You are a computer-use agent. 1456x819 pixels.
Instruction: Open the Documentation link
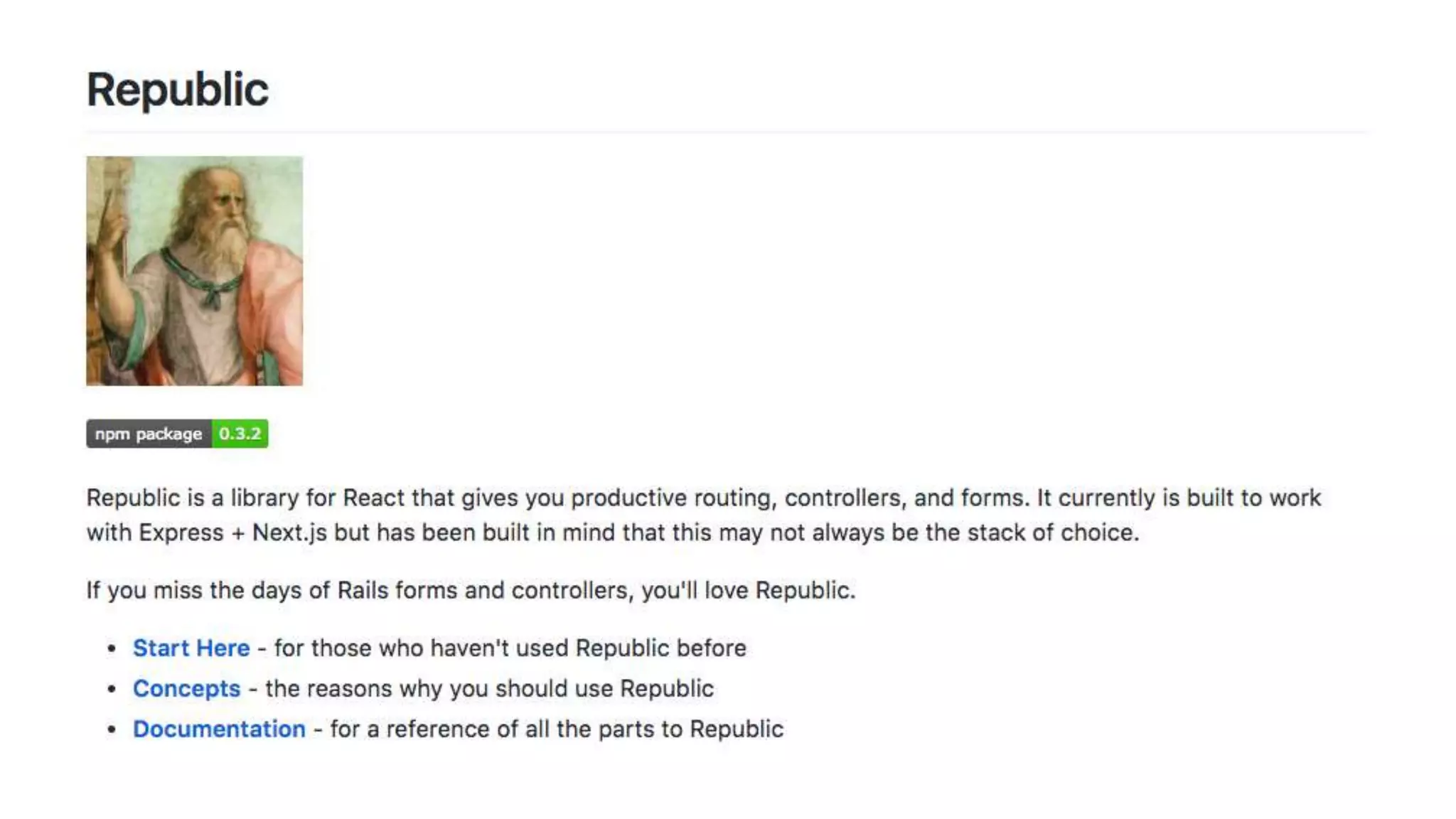click(x=219, y=729)
